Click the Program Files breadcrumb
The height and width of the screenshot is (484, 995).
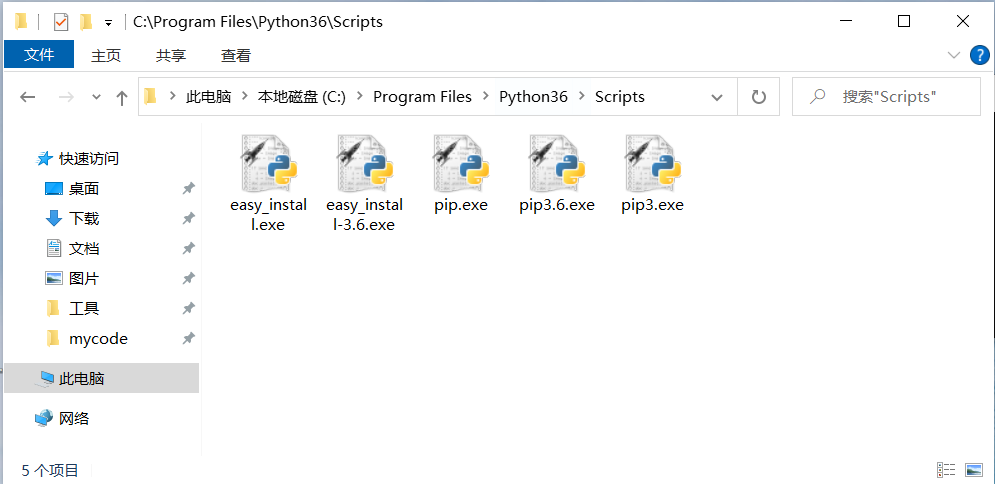(x=422, y=97)
